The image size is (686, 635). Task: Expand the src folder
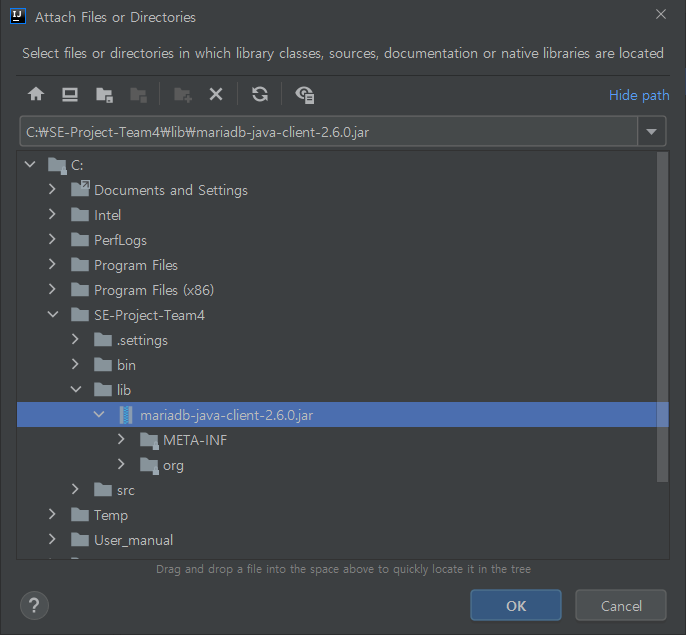75,489
